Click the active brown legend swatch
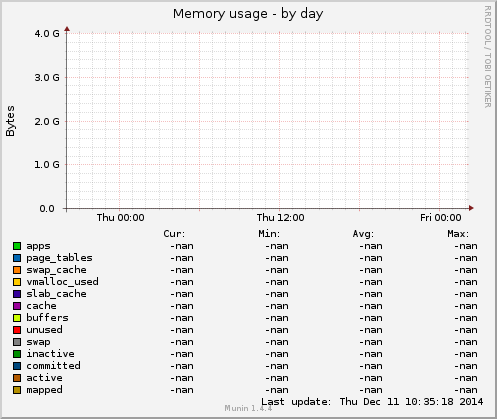The image size is (497, 419). [x=17, y=378]
